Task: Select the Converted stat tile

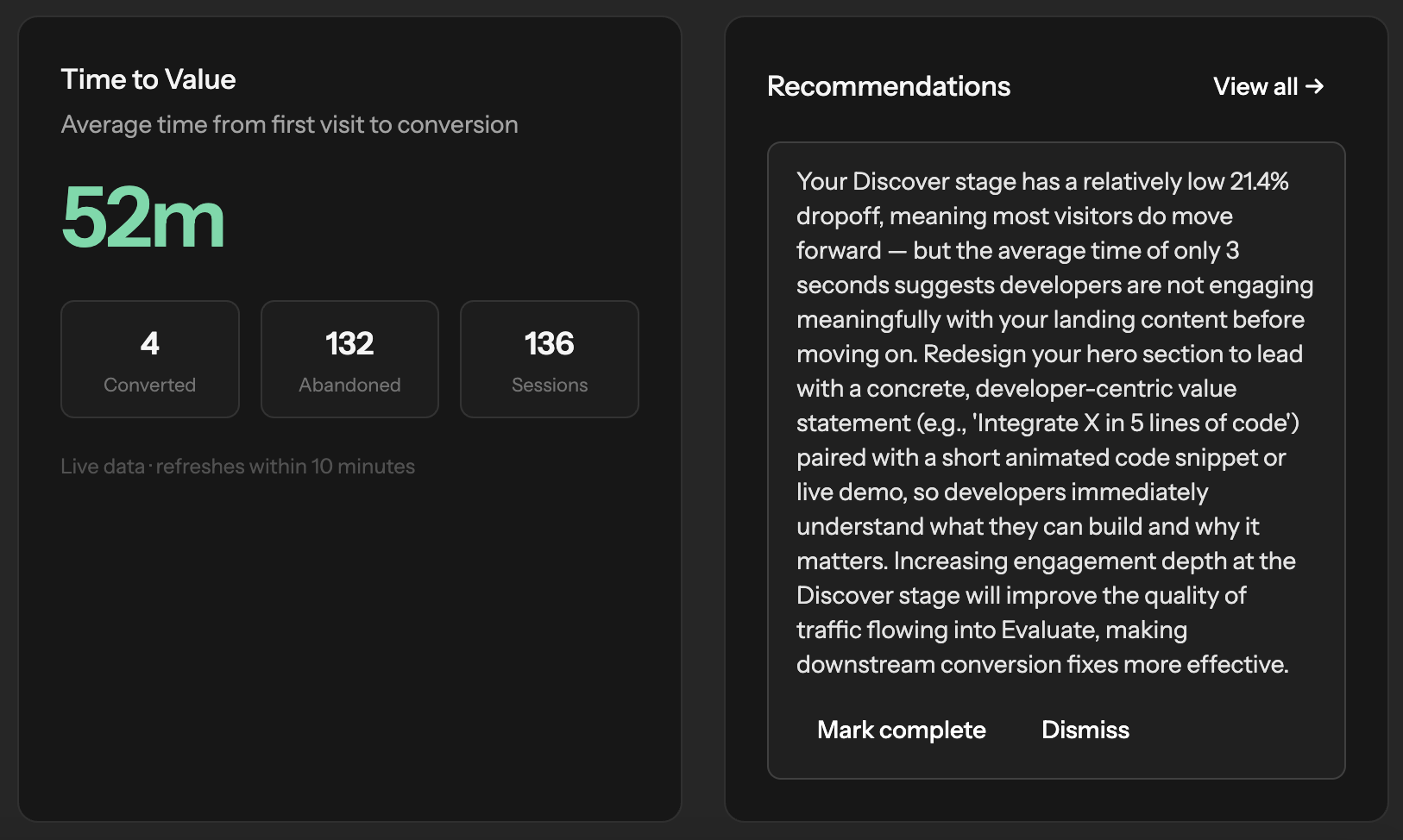Action: pos(149,359)
